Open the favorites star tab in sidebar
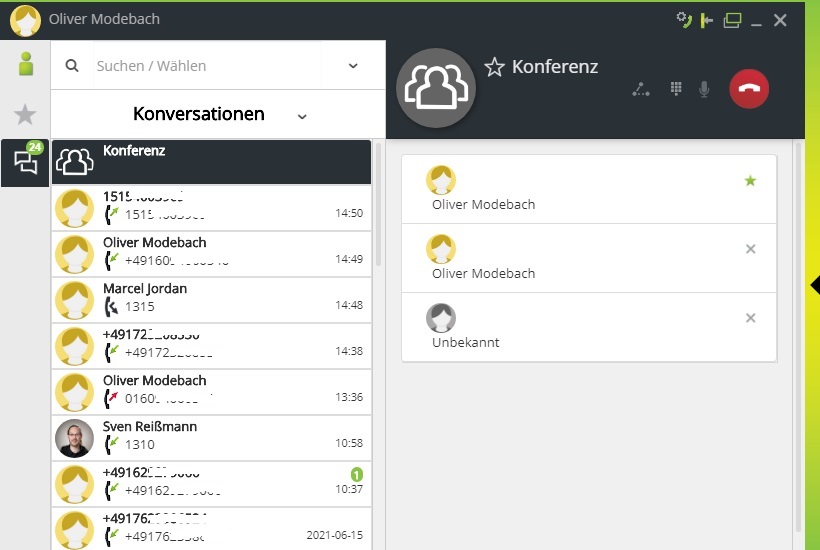 click(25, 114)
